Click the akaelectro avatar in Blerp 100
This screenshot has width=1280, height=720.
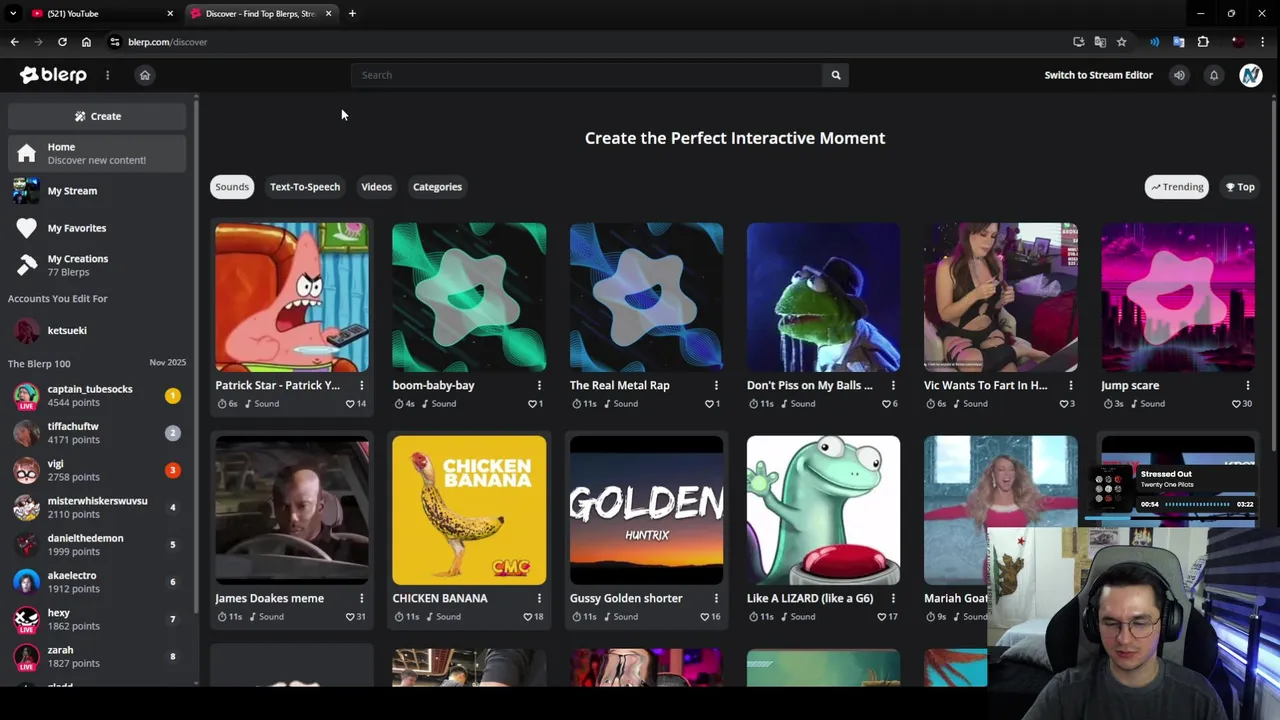(x=27, y=582)
